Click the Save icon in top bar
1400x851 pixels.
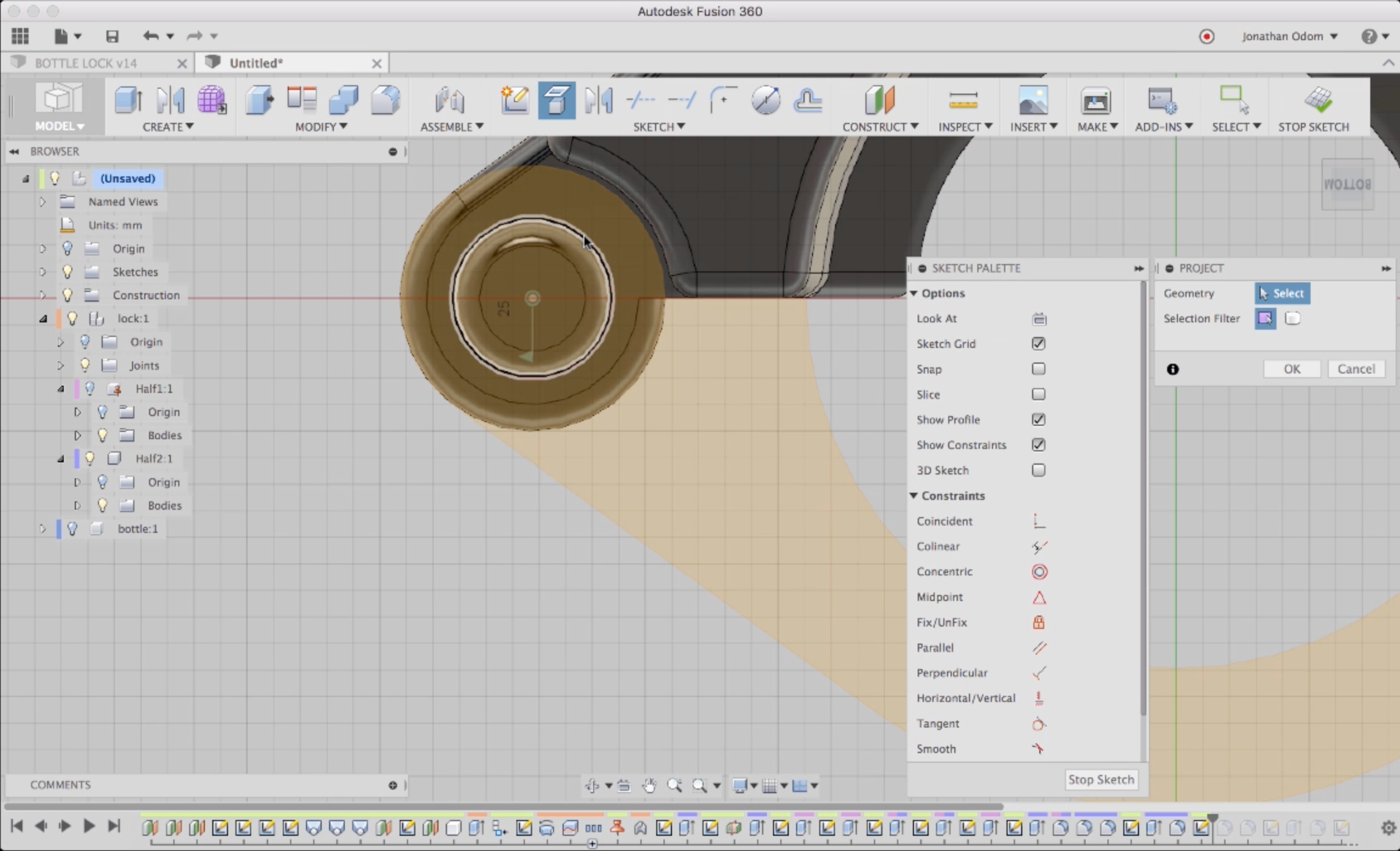coord(112,36)
